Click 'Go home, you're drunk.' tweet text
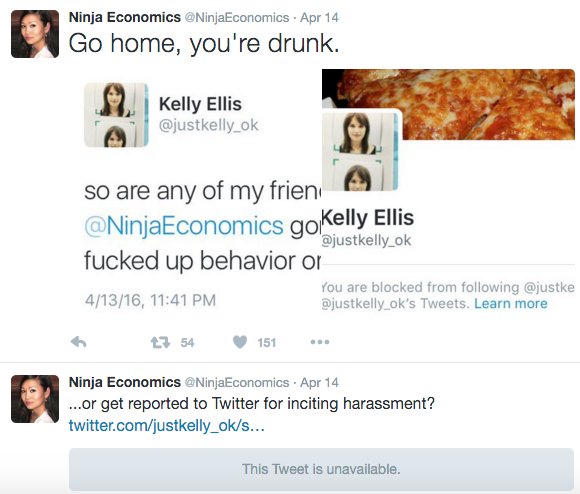This screenshot has width=580, height=494. (x=204, y=44)
